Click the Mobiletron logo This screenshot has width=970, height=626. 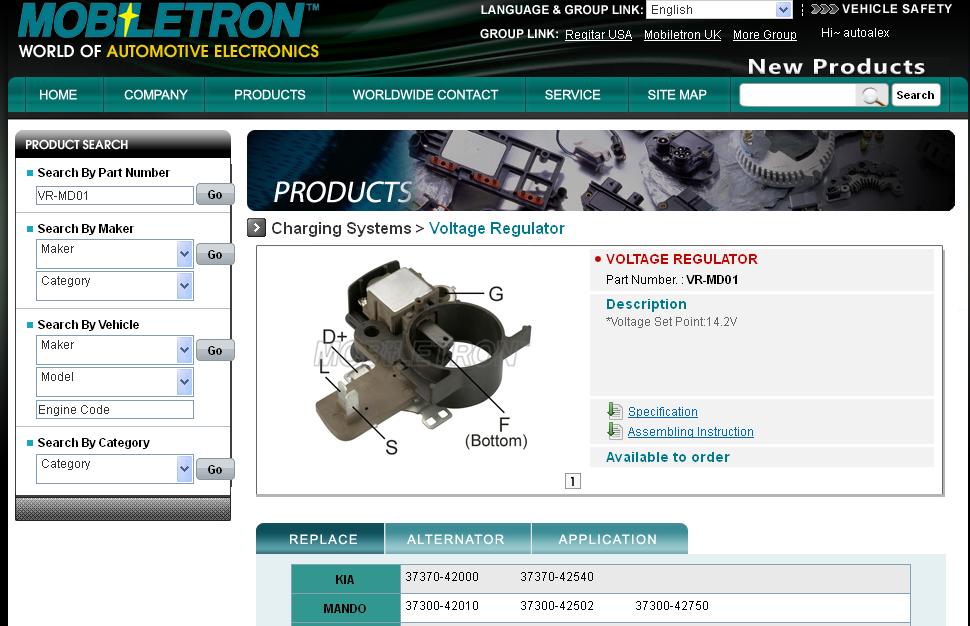168,31
